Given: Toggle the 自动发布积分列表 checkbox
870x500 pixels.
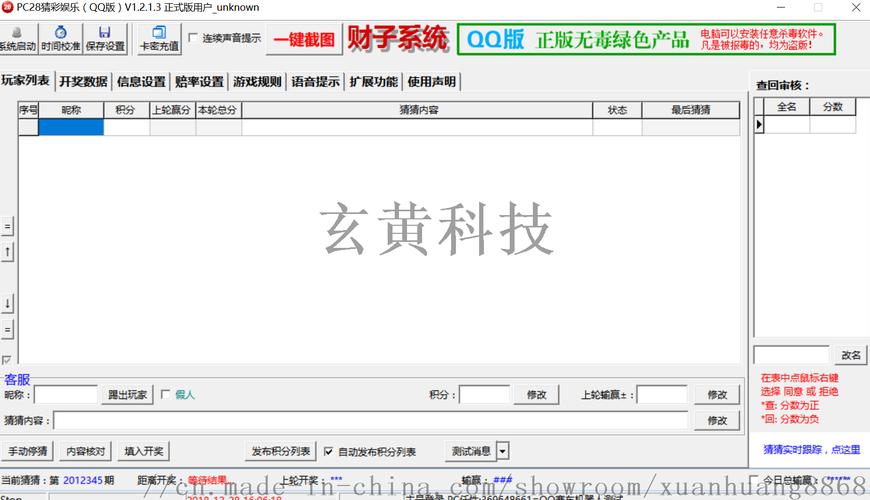Looking at the screenshot, I should point(328,452).
